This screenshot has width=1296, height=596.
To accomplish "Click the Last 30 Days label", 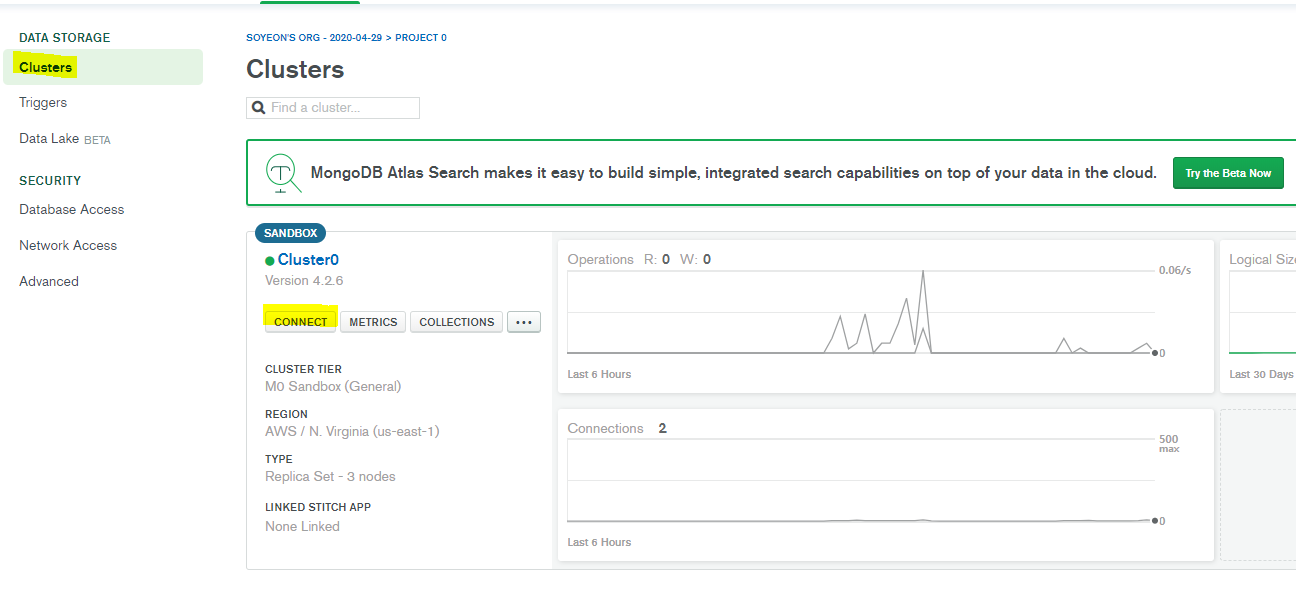I will [x=1261, y=375].
